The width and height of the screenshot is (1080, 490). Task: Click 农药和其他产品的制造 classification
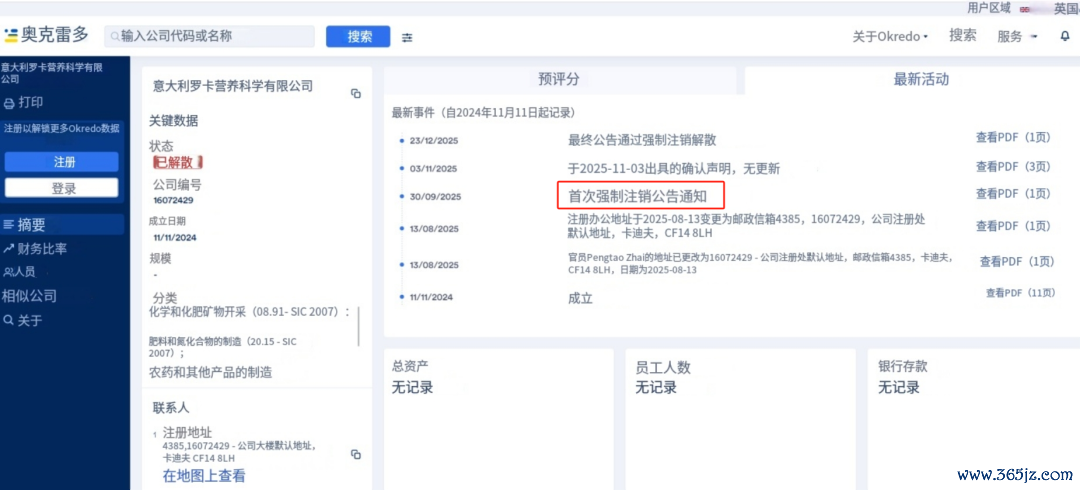(210, 373)
